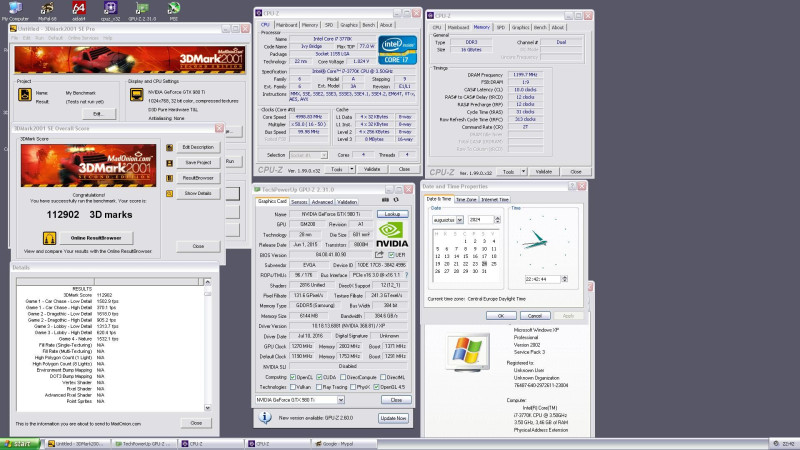Screen dimensions: 800x450
Task: Launch the aida64 desktop shortcut
Action: pos(79,8)
